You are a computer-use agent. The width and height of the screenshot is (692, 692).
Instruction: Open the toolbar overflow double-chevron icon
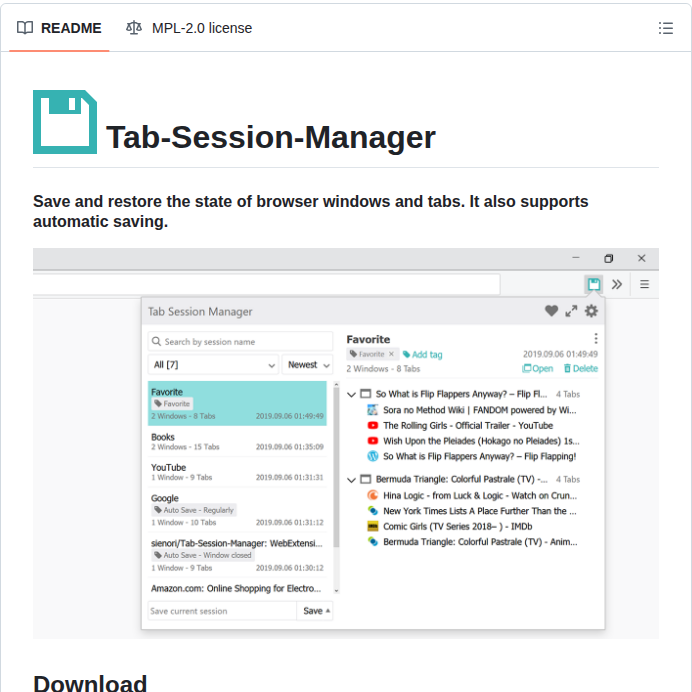pyautogui.click(x=617, y=284)
